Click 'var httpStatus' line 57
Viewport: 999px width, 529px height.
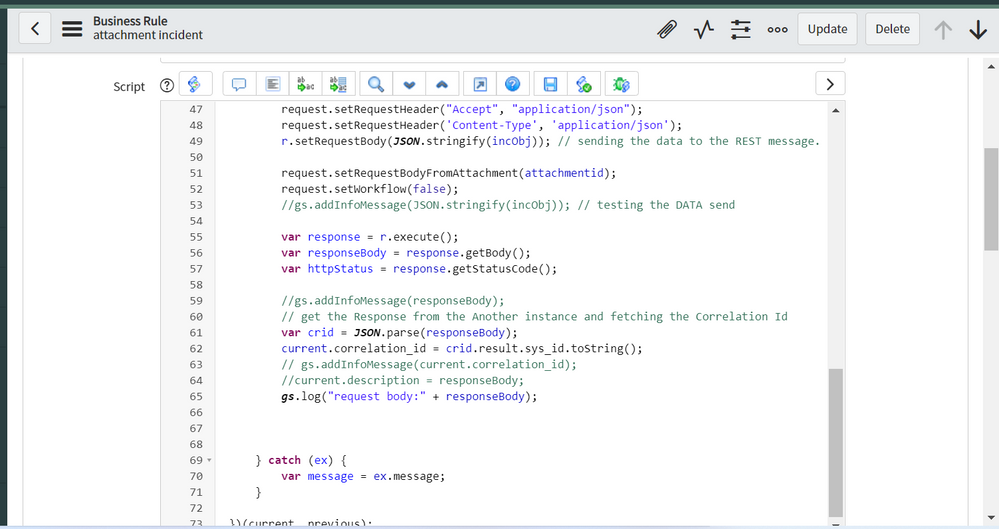(419, 268)
